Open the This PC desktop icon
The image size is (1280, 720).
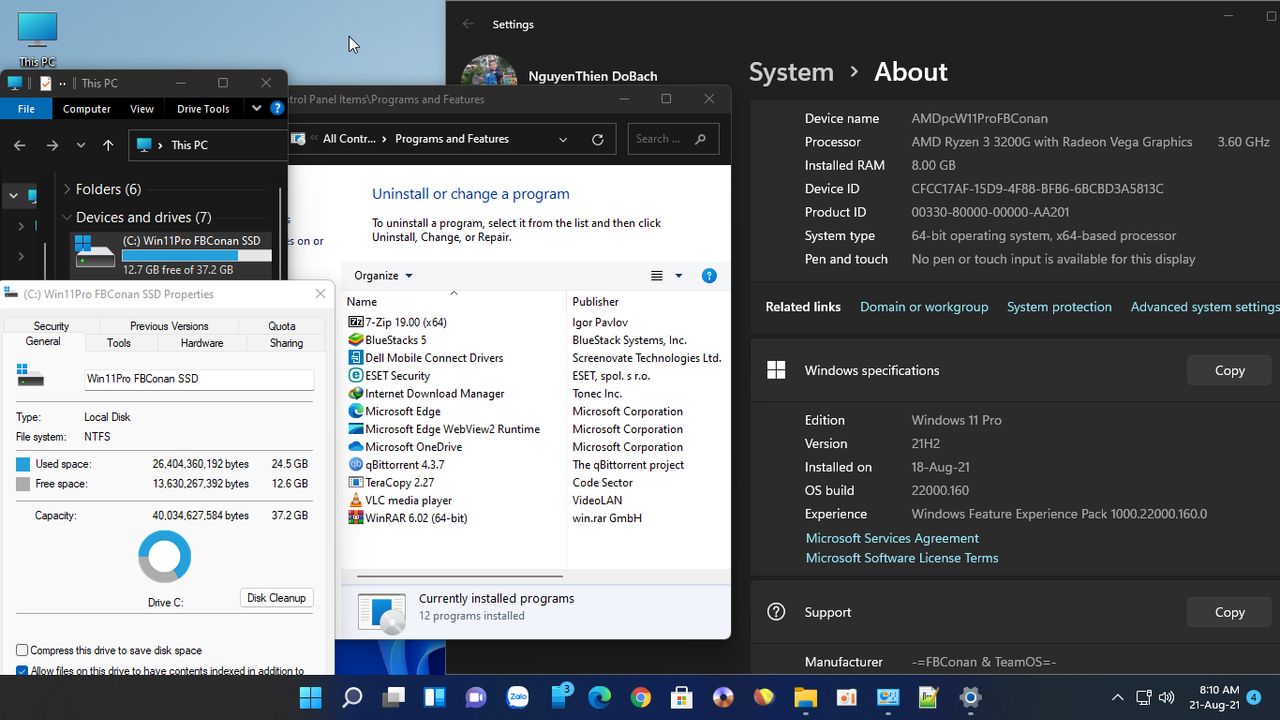(x=38, y=38)
